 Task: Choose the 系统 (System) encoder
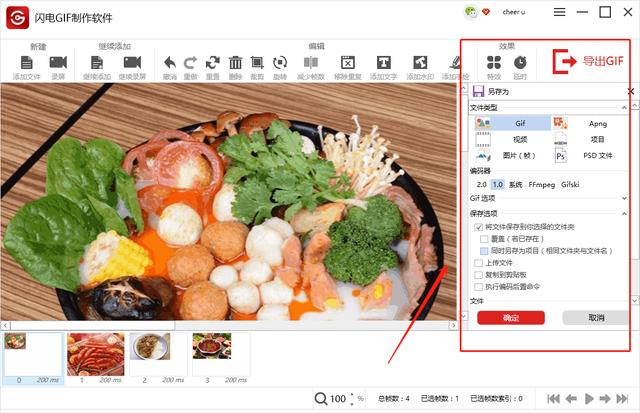click(x=516, y=184)
